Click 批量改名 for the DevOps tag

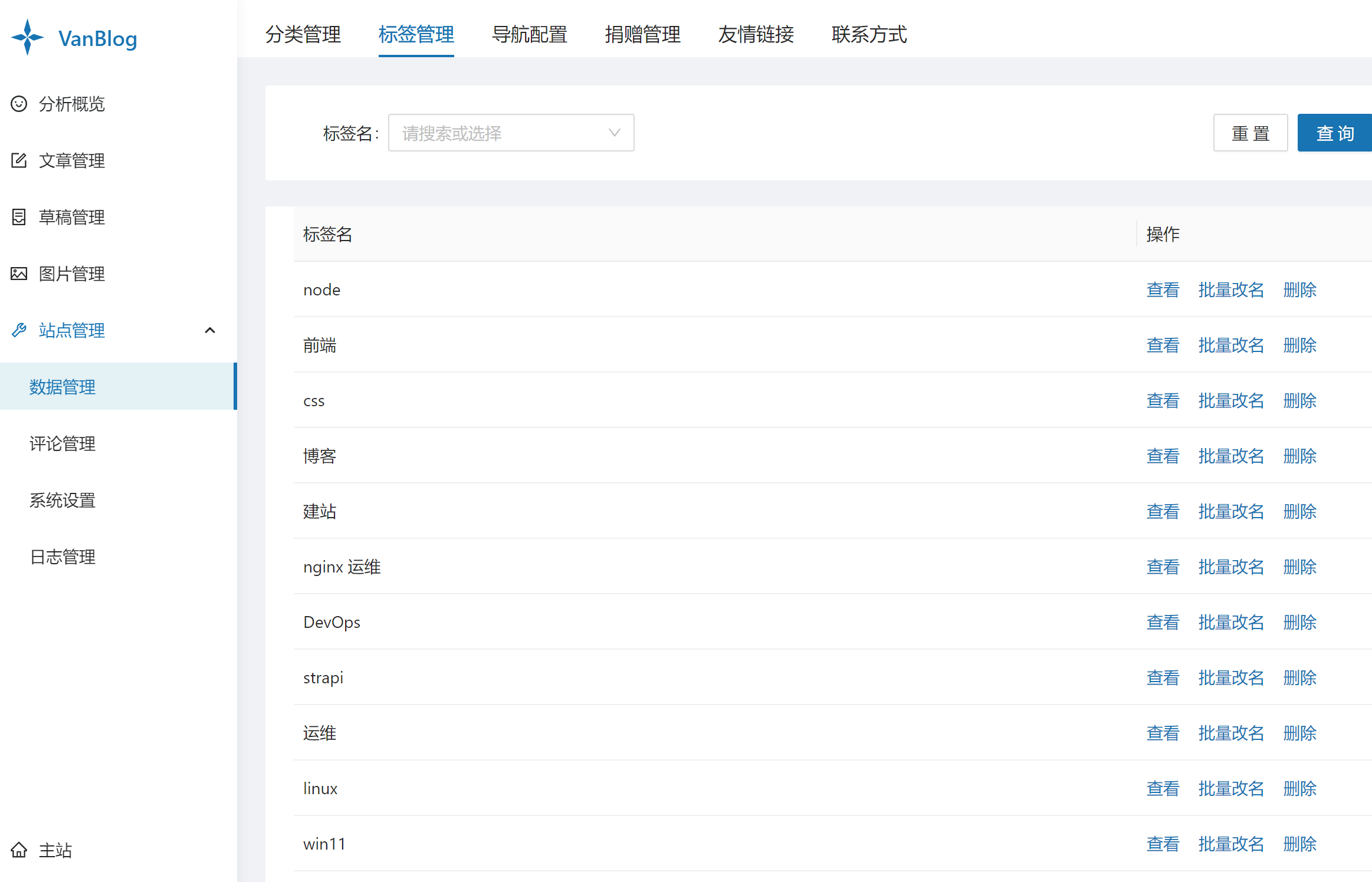click(1231, 622)
